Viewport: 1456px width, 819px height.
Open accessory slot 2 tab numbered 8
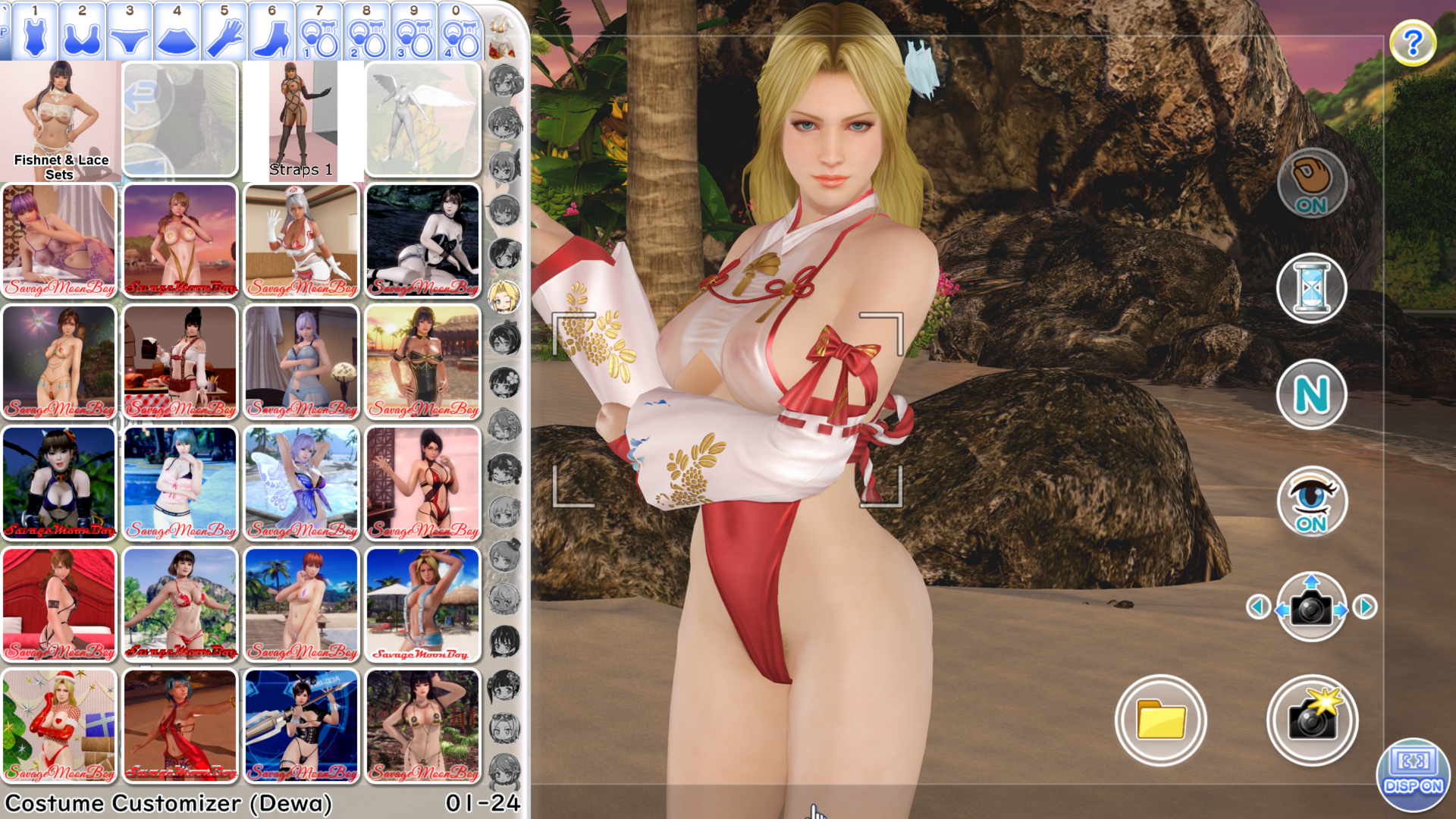pos(366,32)
